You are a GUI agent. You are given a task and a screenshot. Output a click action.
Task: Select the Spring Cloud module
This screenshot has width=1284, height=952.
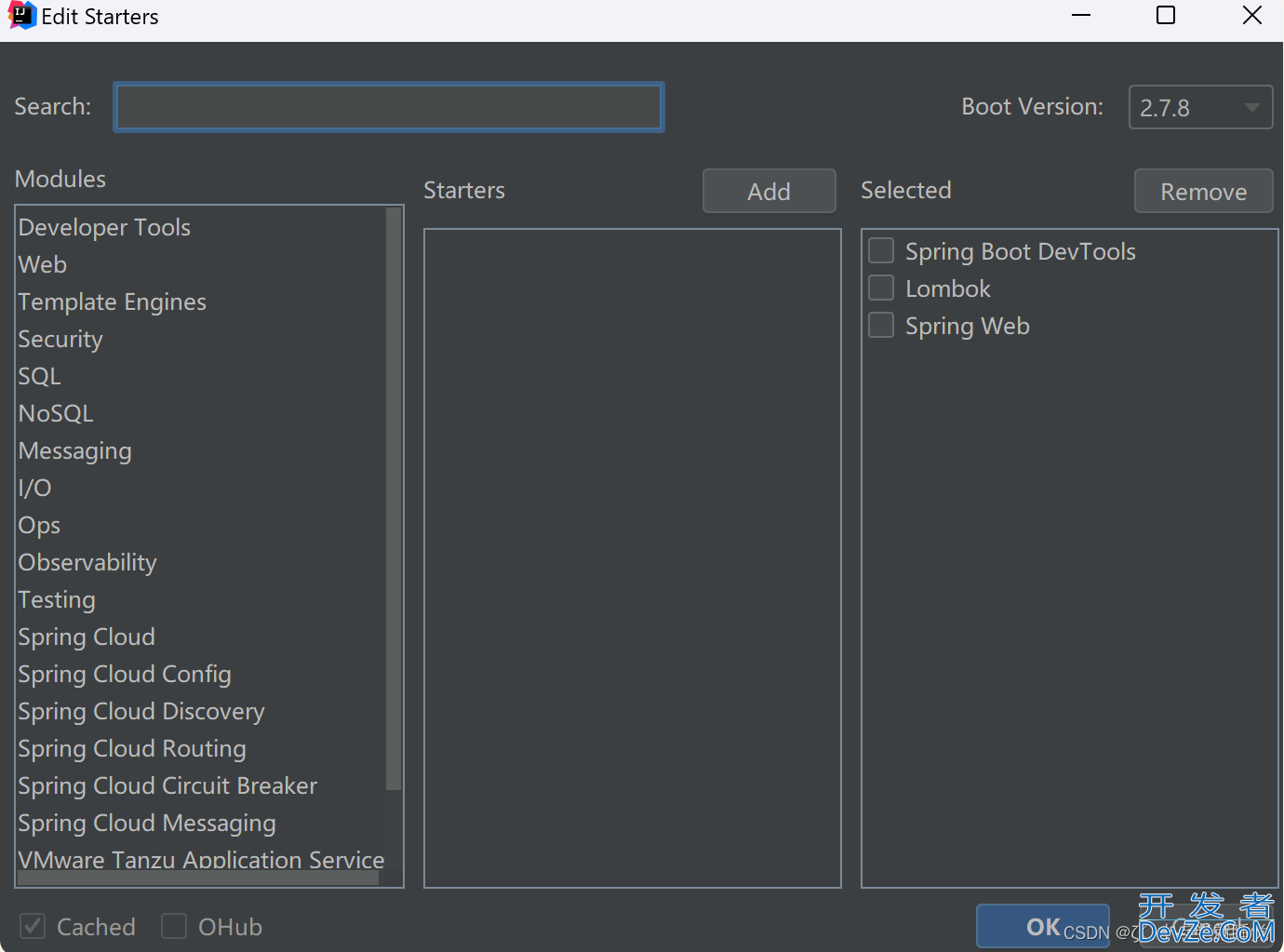(201, 637)
